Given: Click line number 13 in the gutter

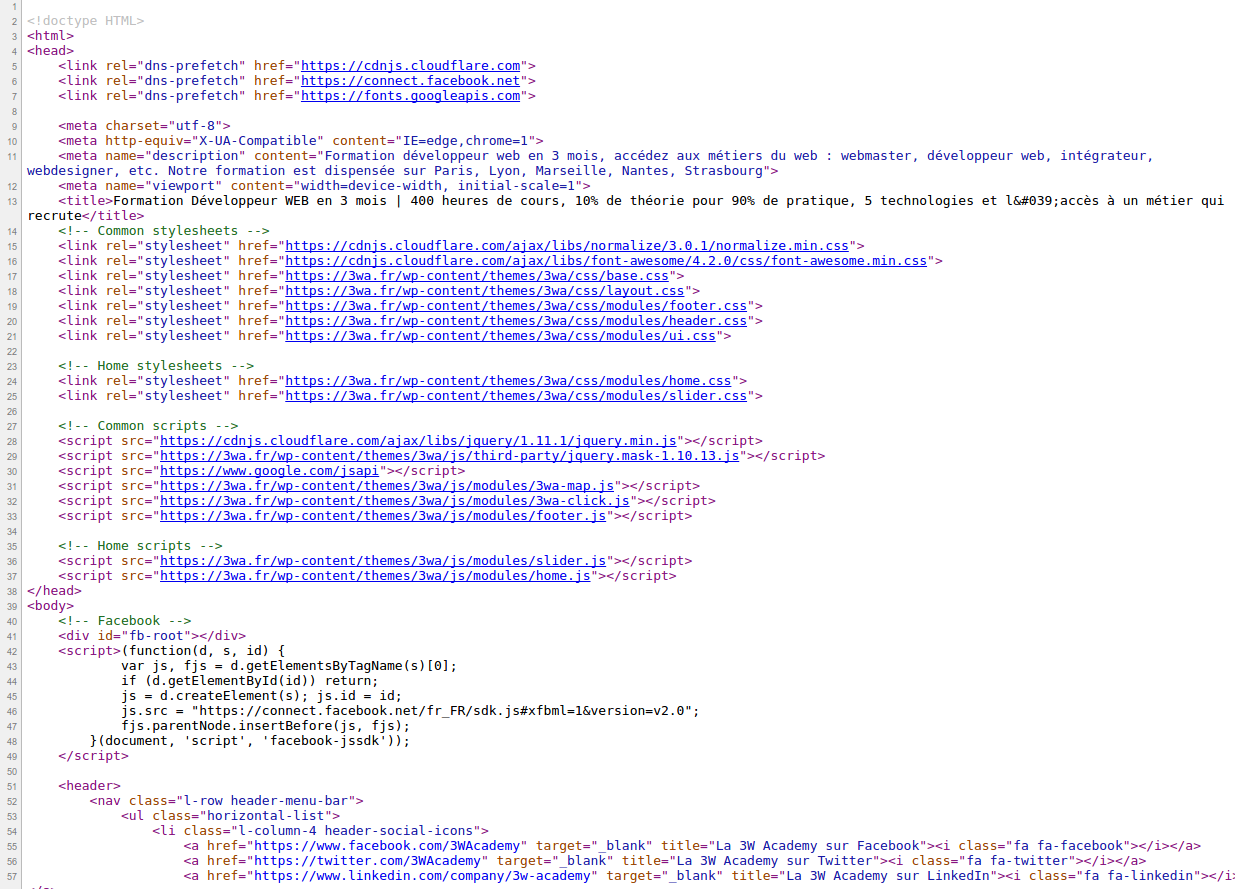Looking at the screenshot, I should click(x=13, y=201).
